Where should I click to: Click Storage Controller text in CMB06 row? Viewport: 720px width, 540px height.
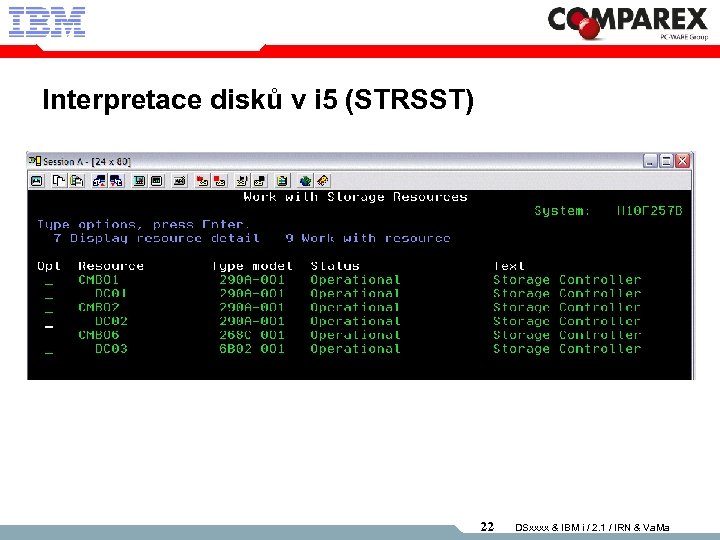point(567,335)
